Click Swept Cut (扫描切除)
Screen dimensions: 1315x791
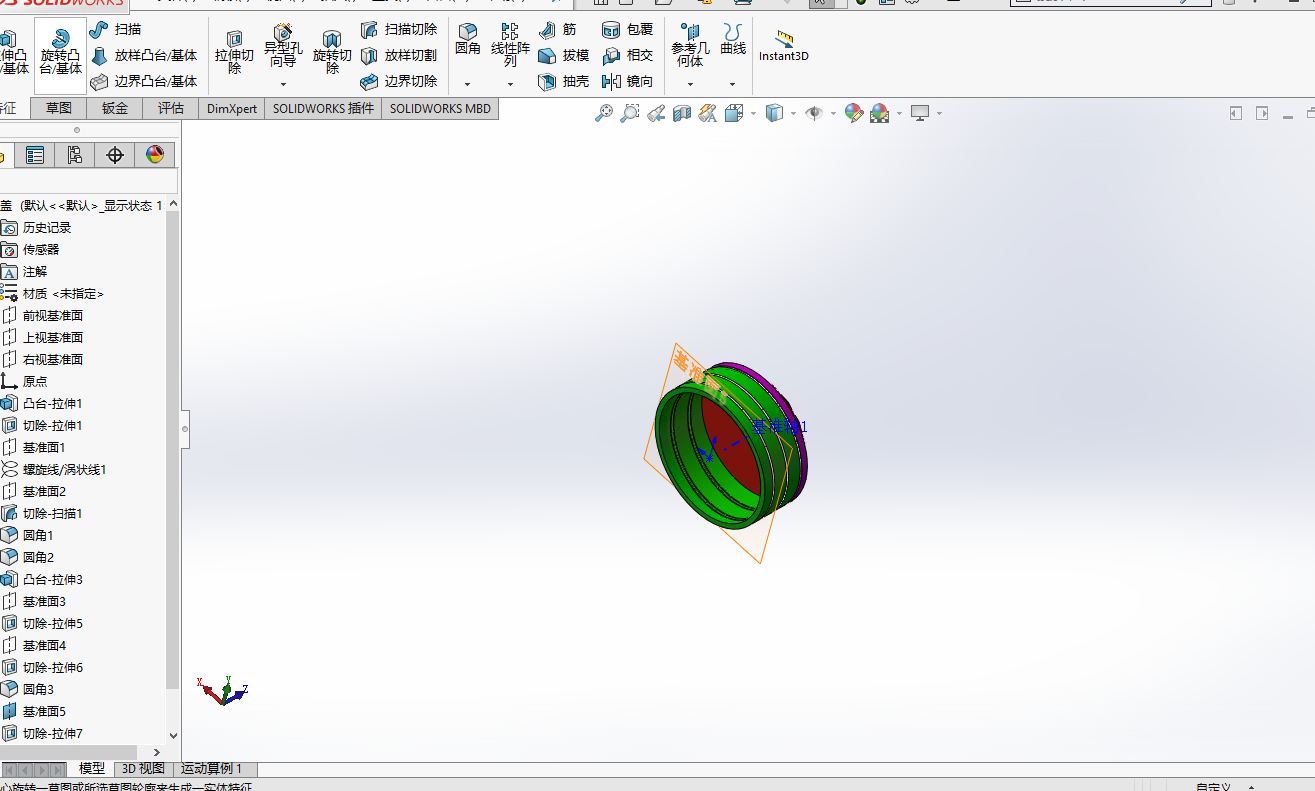pyautogui.click(x=399, y=30)
